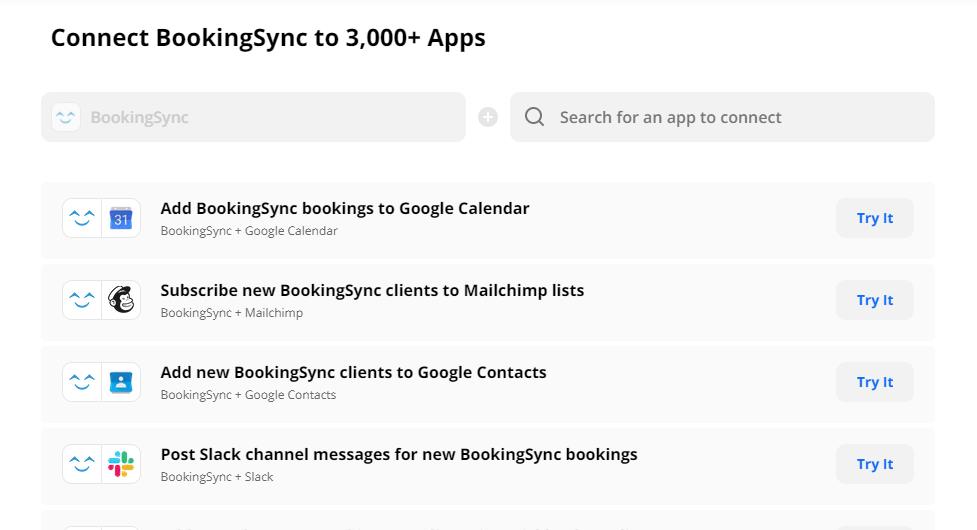Hit Try It for Google Contacts
Image resolution: width=977 pixels, height=530 pixels.
click(x=874, y=382)
